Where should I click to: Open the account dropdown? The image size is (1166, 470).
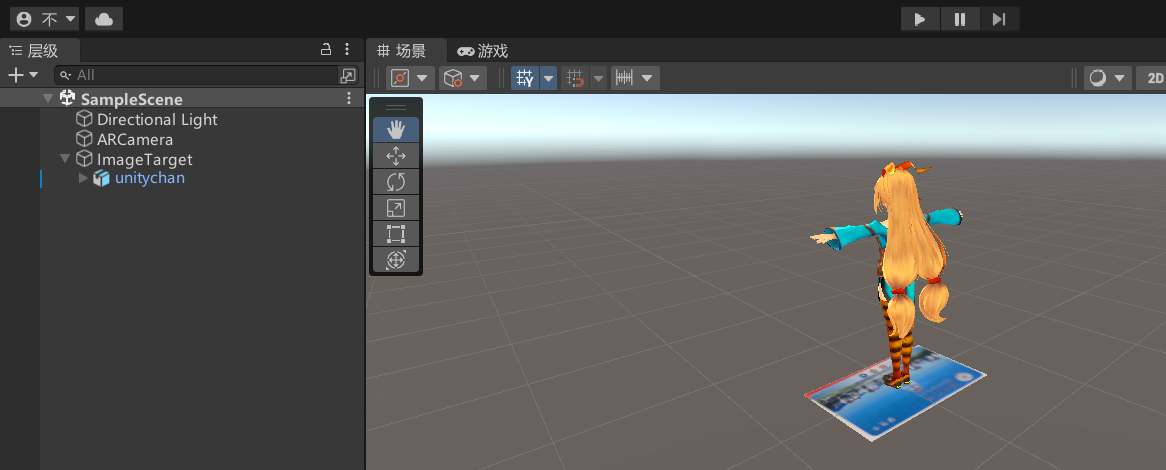point(44,19)
